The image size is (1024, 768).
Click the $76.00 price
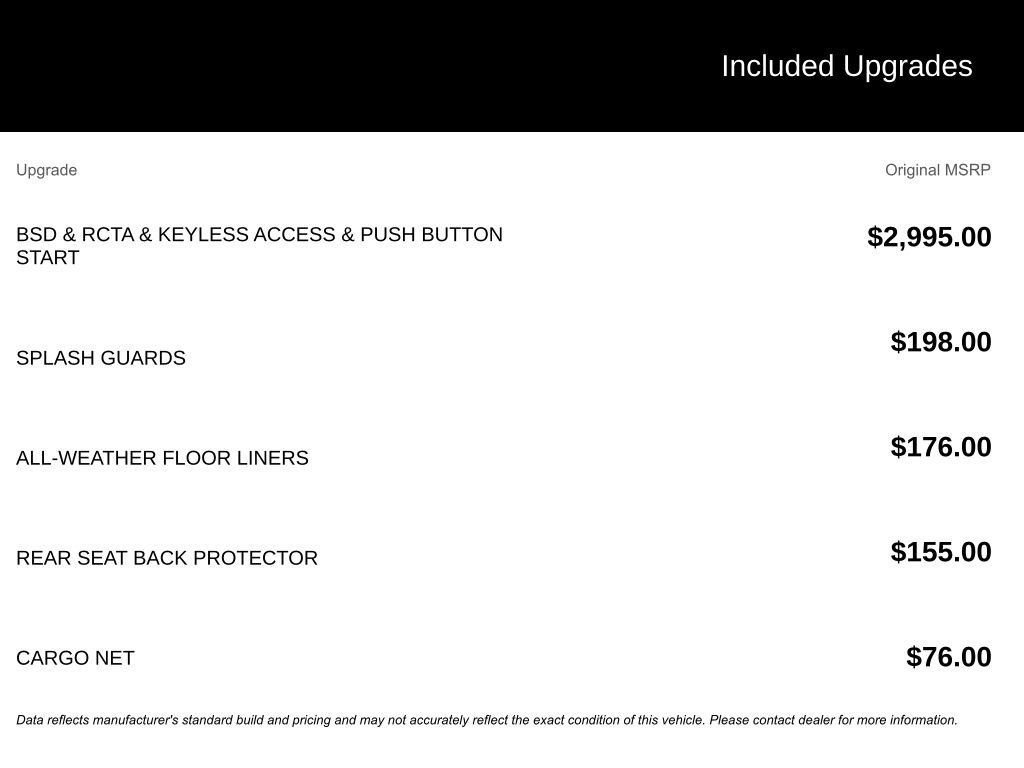[x=948, y=657]
